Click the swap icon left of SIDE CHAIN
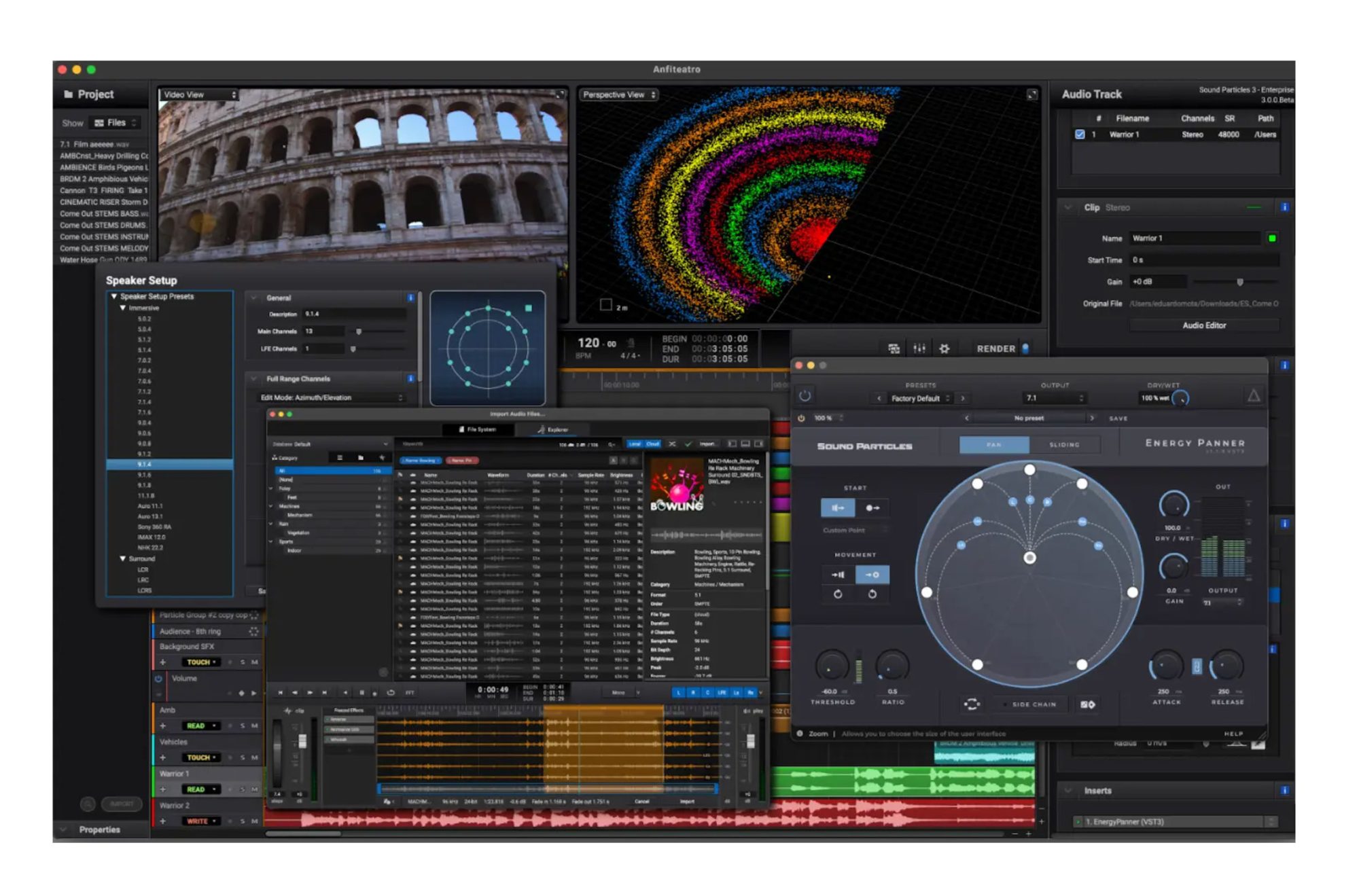 972,704
